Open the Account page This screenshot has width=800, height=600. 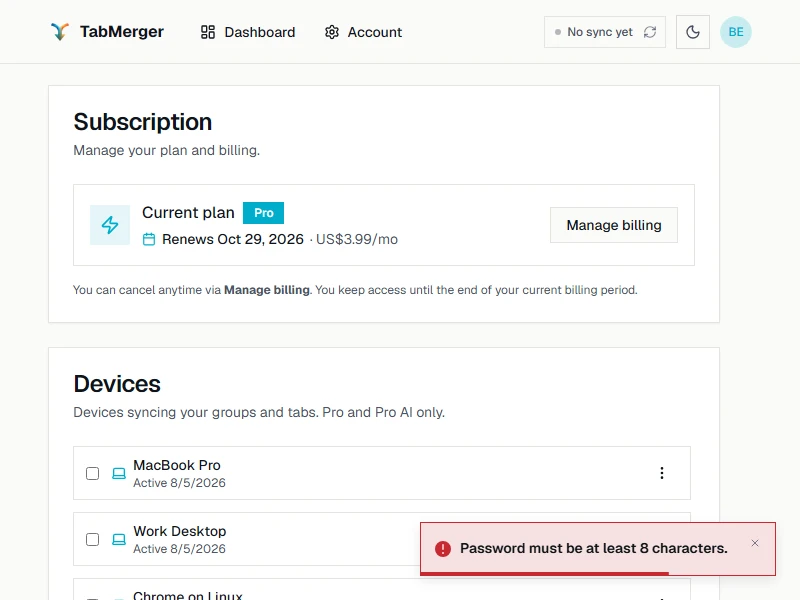pos(363,32)
